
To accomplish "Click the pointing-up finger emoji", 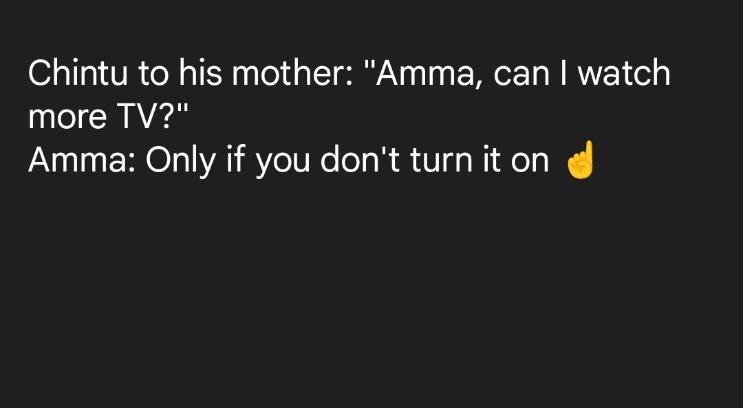I will coord(580,161).
